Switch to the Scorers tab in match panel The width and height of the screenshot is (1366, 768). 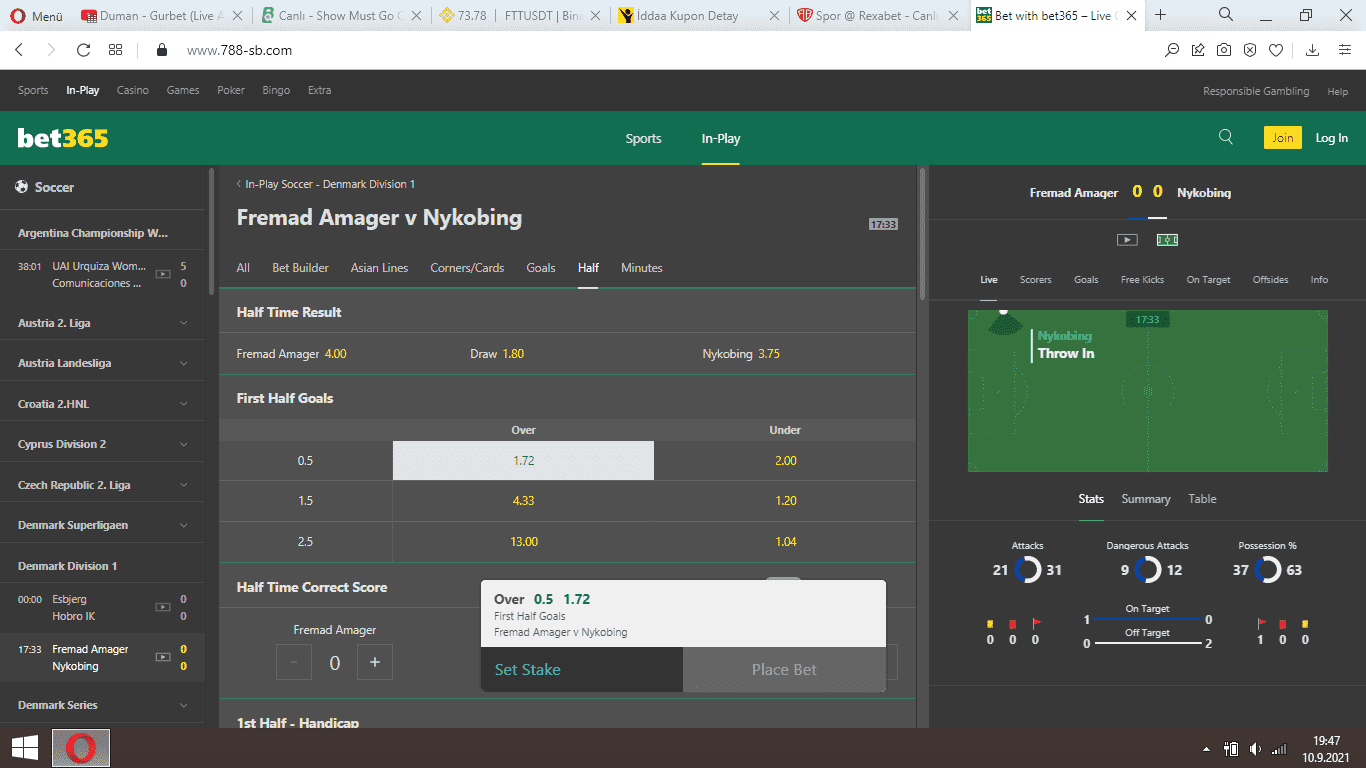1035,280
